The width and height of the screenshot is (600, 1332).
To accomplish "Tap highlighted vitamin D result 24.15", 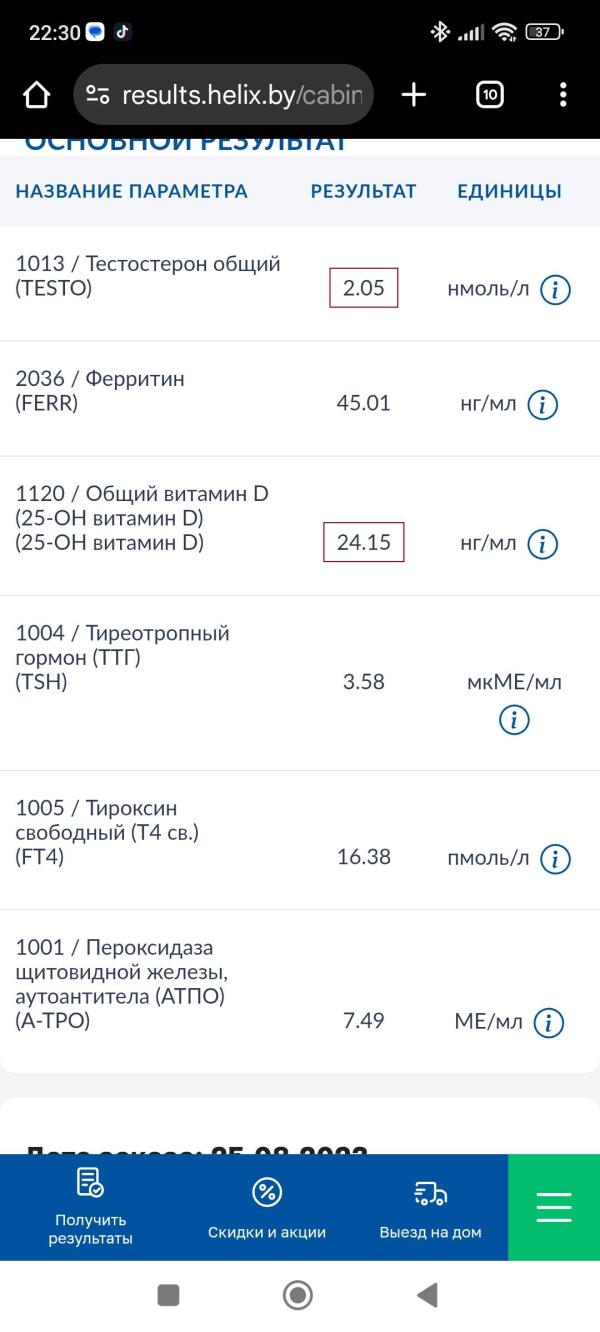I will tap(364, 542).
